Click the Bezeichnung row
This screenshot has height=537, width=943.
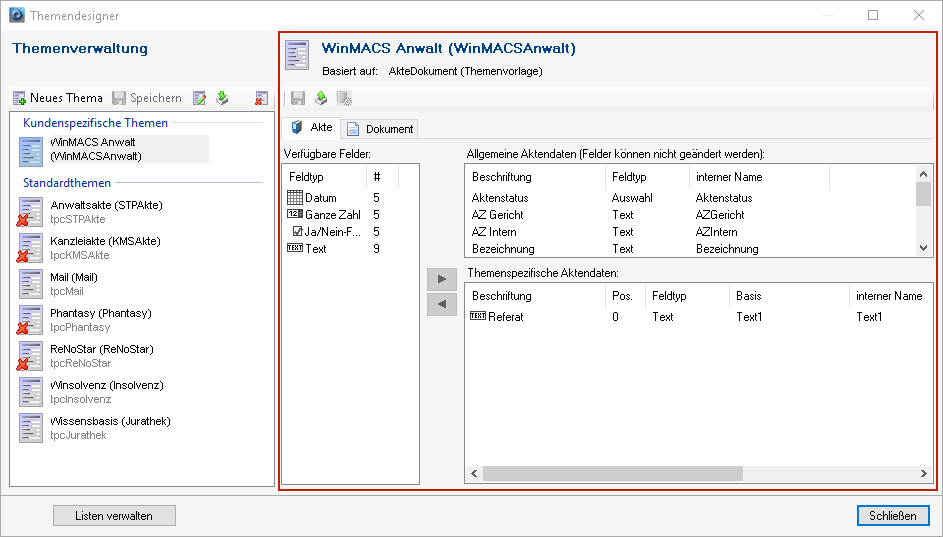click(x=692, y=248)
